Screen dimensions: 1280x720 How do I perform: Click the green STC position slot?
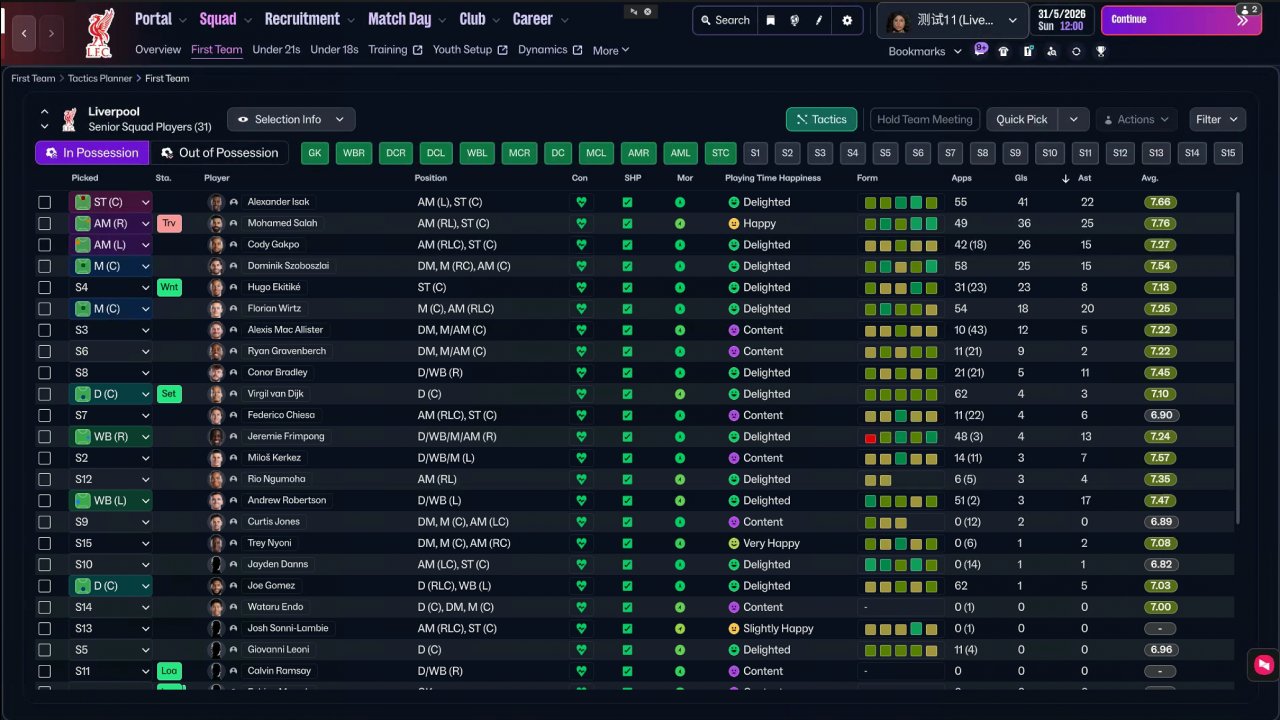[x=720, y=153]
